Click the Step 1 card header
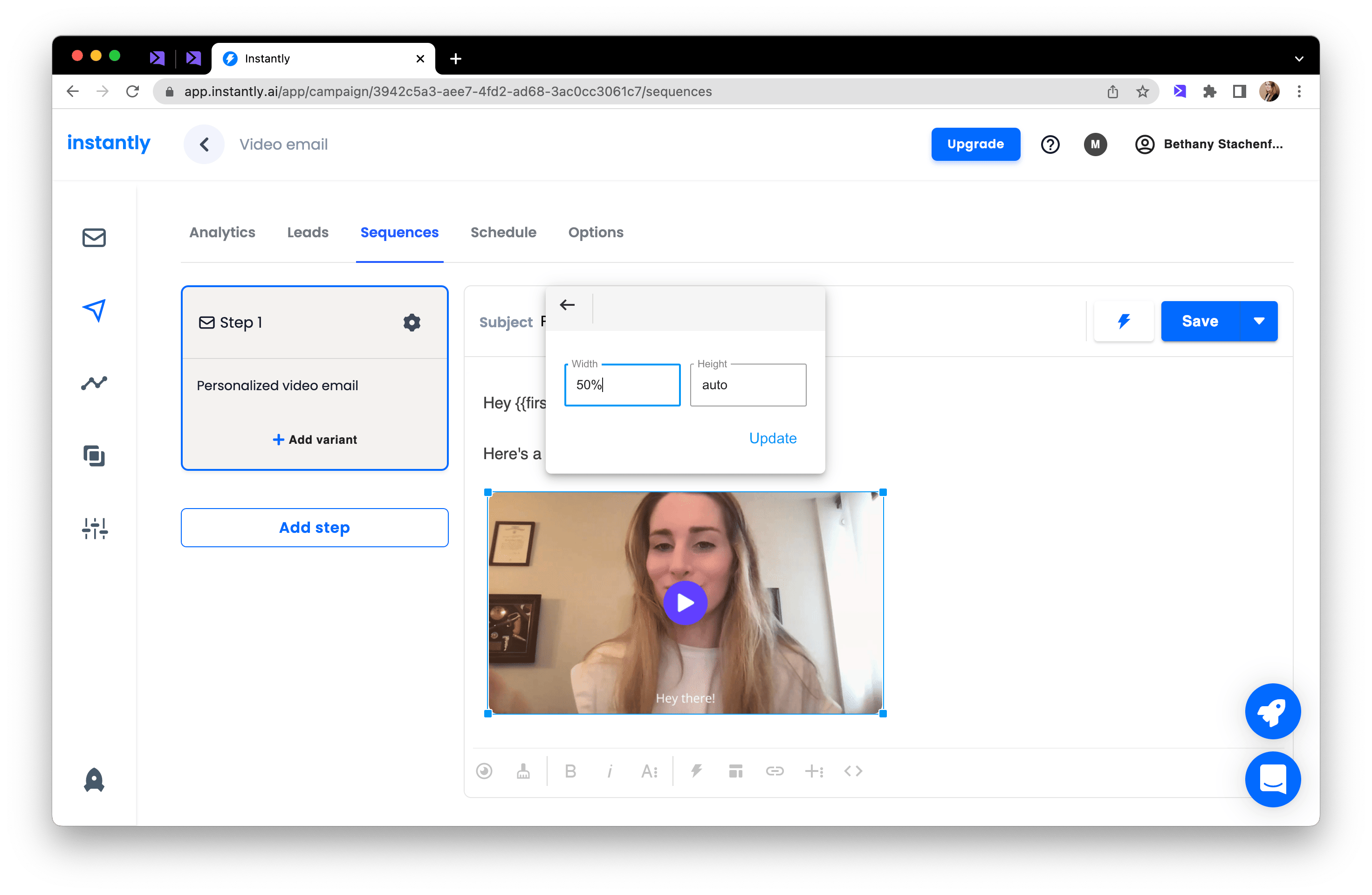 pyautogui.click(x=314, y=323)
